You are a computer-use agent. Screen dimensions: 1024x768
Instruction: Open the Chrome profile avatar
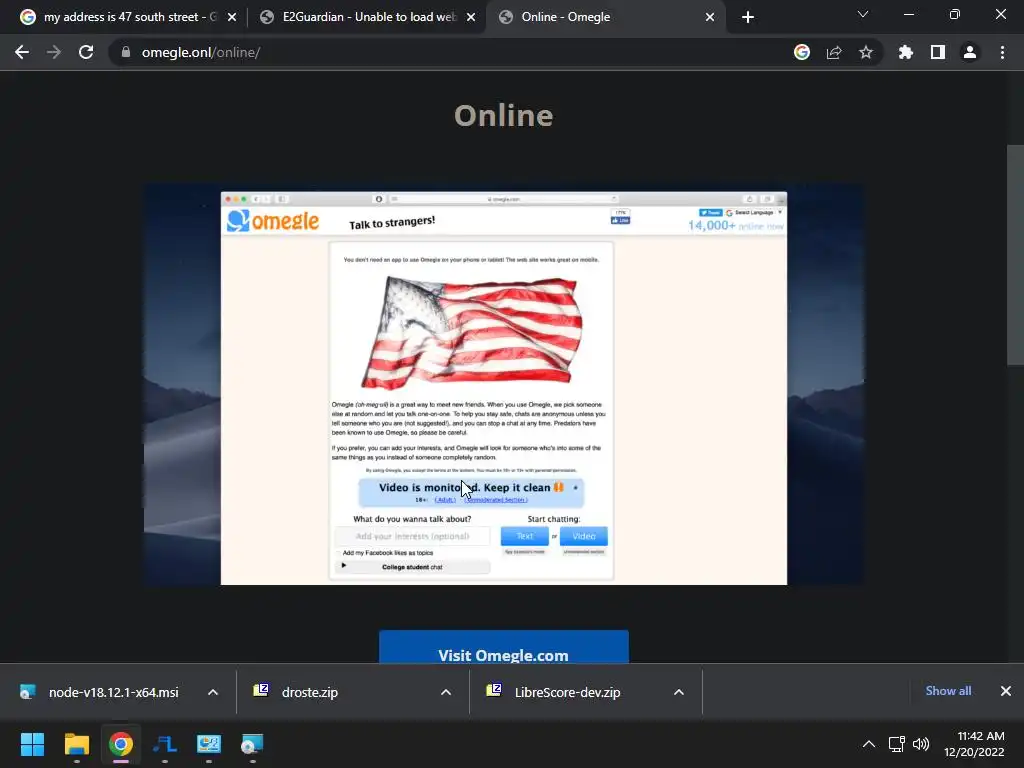[970, 52]
